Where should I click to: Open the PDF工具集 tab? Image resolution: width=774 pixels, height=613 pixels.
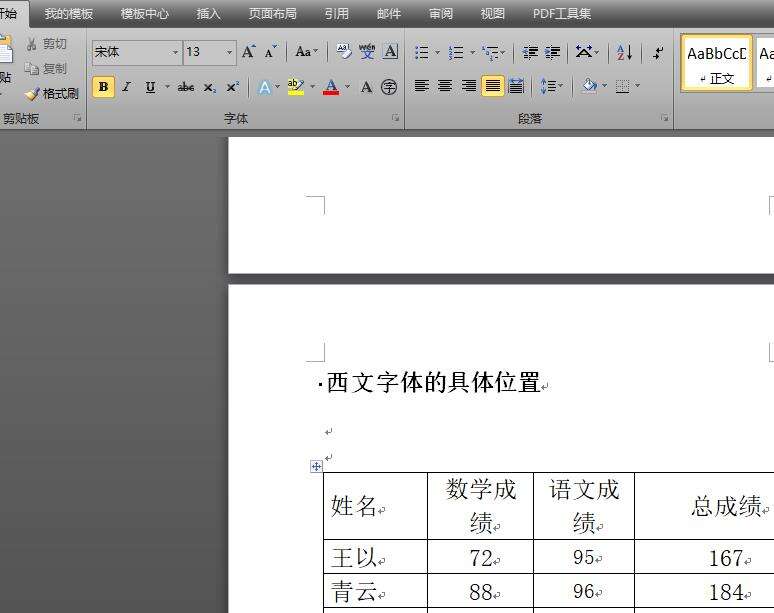(x=562, y=14)
